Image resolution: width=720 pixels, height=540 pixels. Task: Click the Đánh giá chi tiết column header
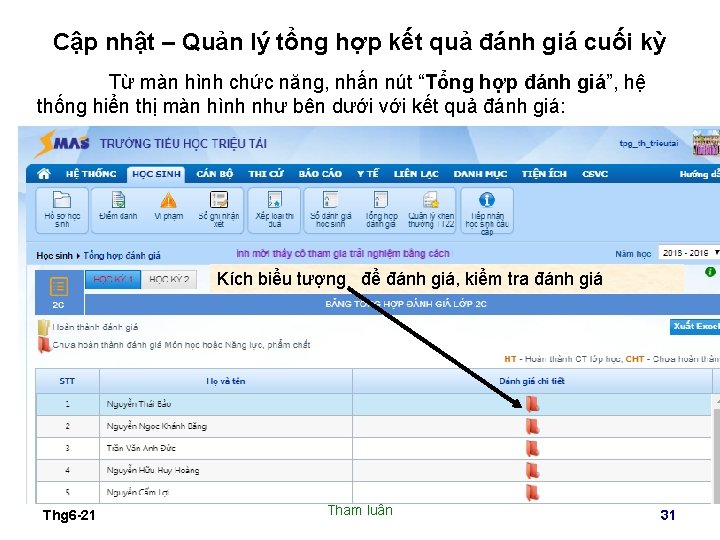[532, 381]
